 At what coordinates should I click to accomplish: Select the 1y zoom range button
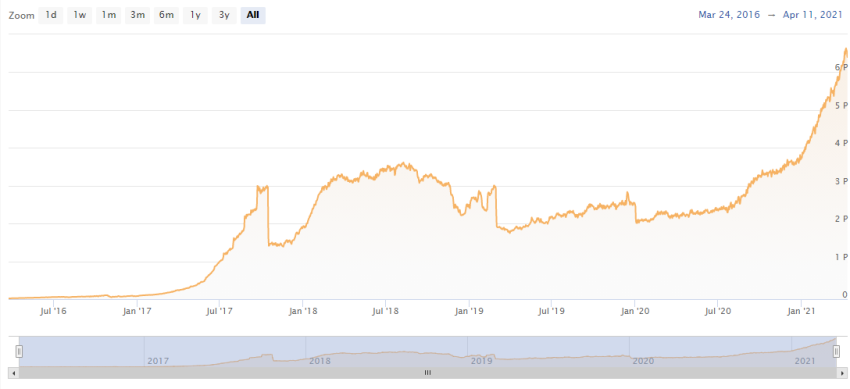point(195,15)
